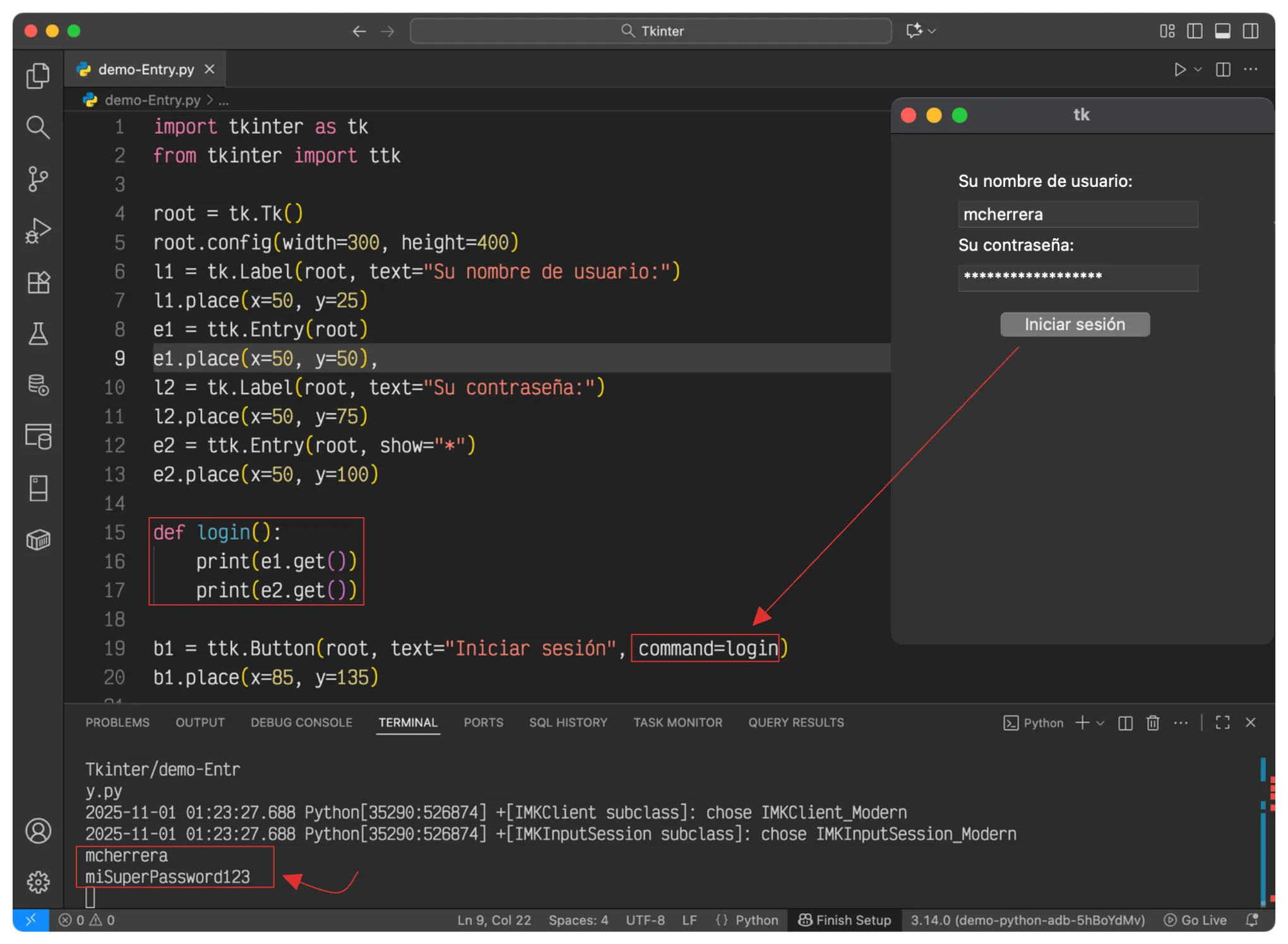The image size is (1288, 944).
Task: Toggle the secondary side bar layout button
Action: (x=1250, y=31)
